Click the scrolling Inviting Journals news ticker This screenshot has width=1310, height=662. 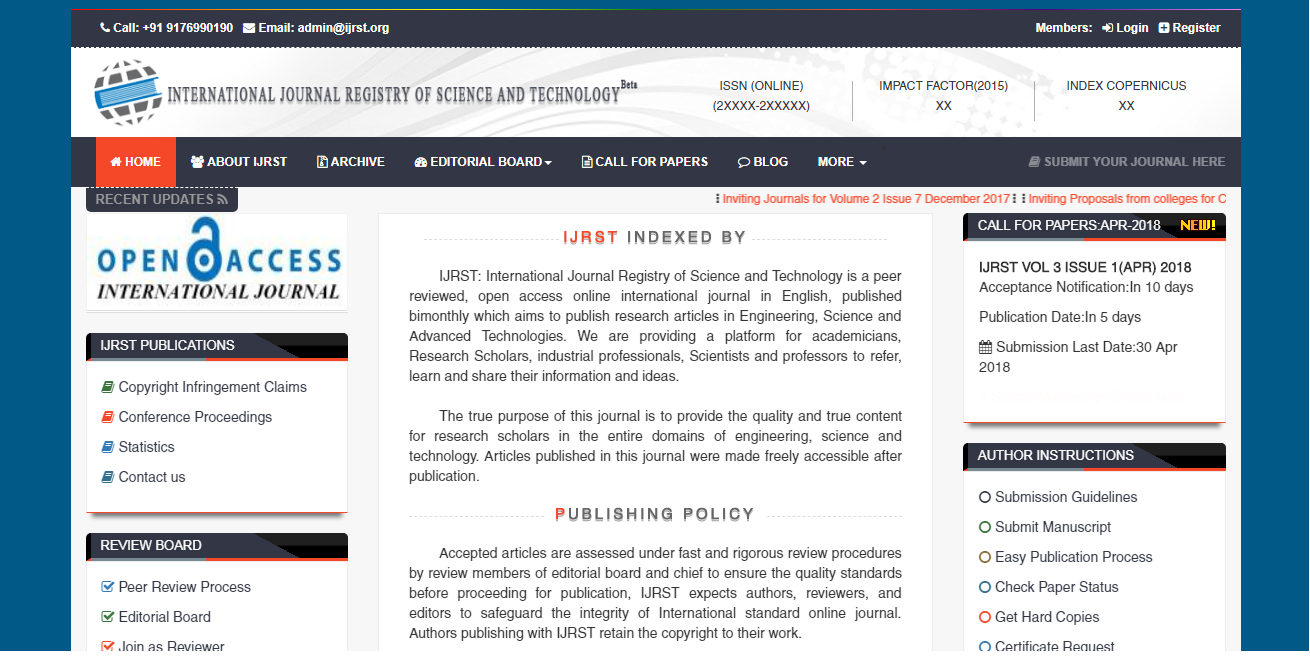click(866, 199)
